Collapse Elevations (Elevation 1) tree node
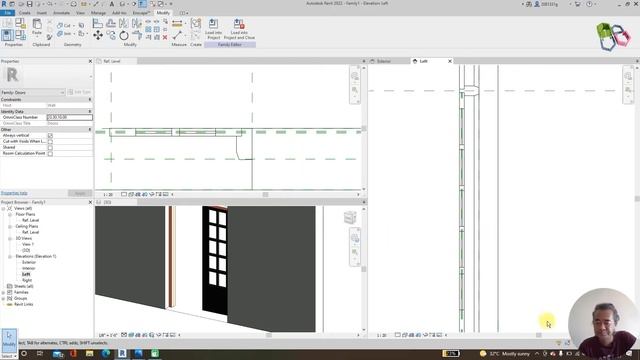Image resolution: width=640 pixels, height=360 pixels. click(10, 256)
